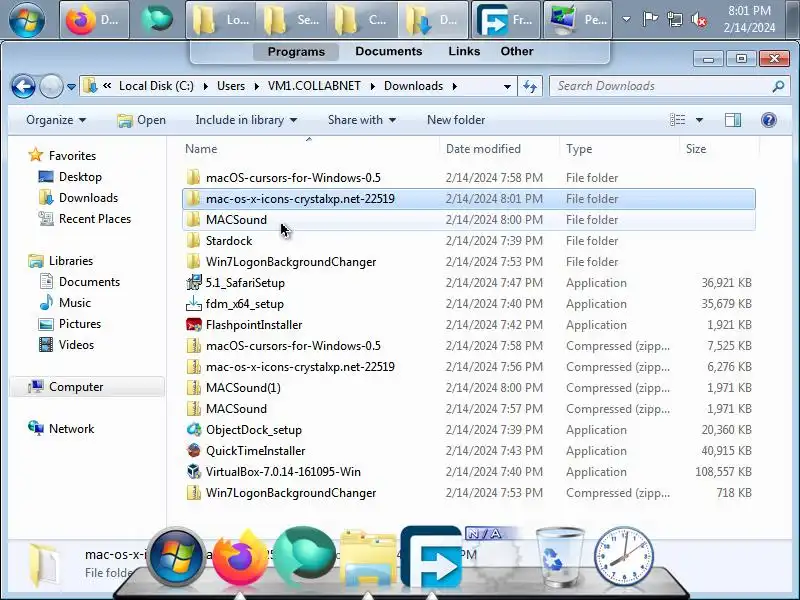Click the muted volume tray icon
800x600 pixels.
pos(699,20)
